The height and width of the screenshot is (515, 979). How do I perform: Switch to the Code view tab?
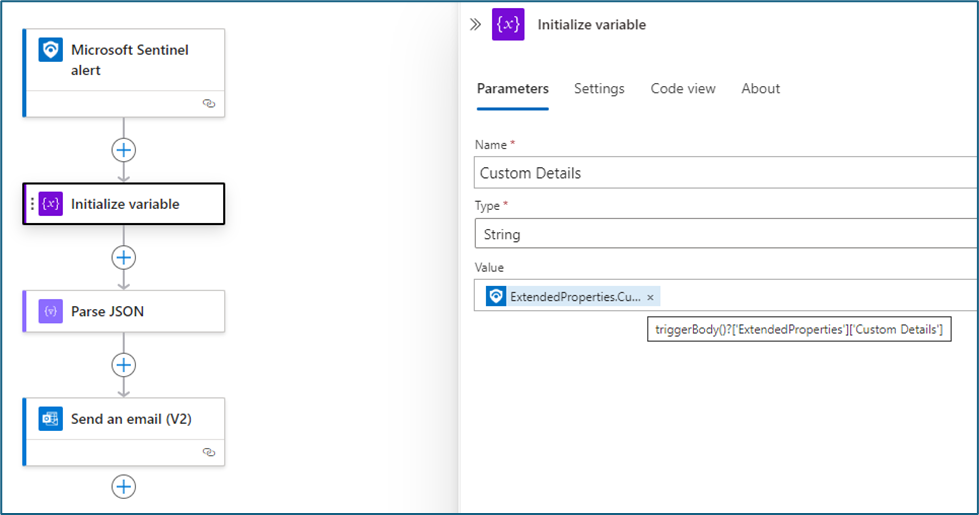pyautogui.click(x=683, y=89)
